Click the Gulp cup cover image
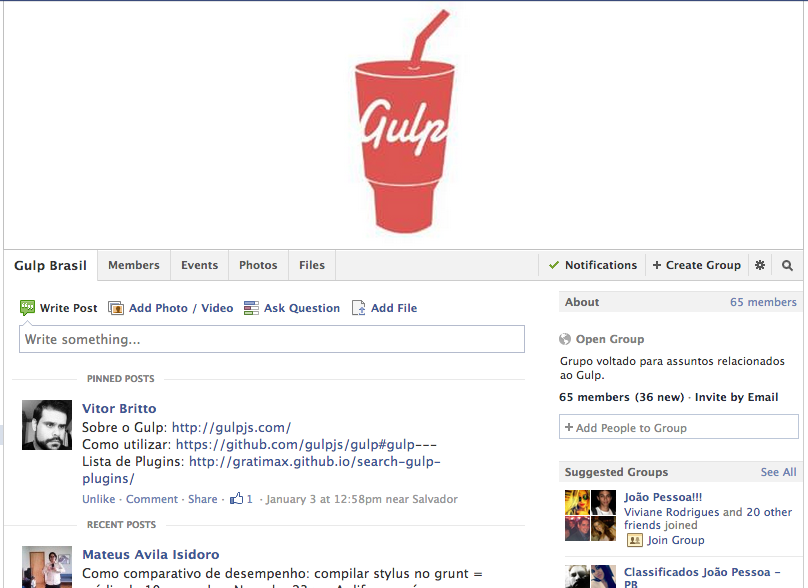This screenshot has width=808, height=588. click(x=403, y=121)
